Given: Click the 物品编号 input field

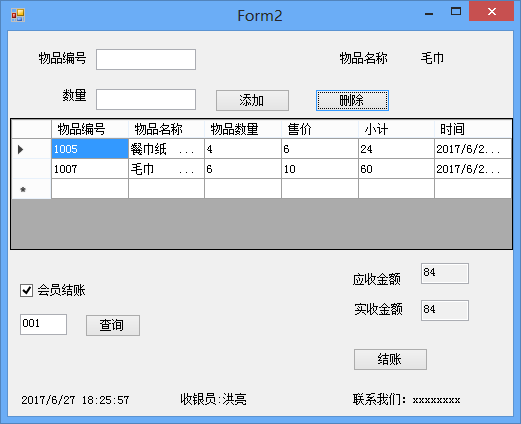Looking at the screenshot, I should click(146, 60).
